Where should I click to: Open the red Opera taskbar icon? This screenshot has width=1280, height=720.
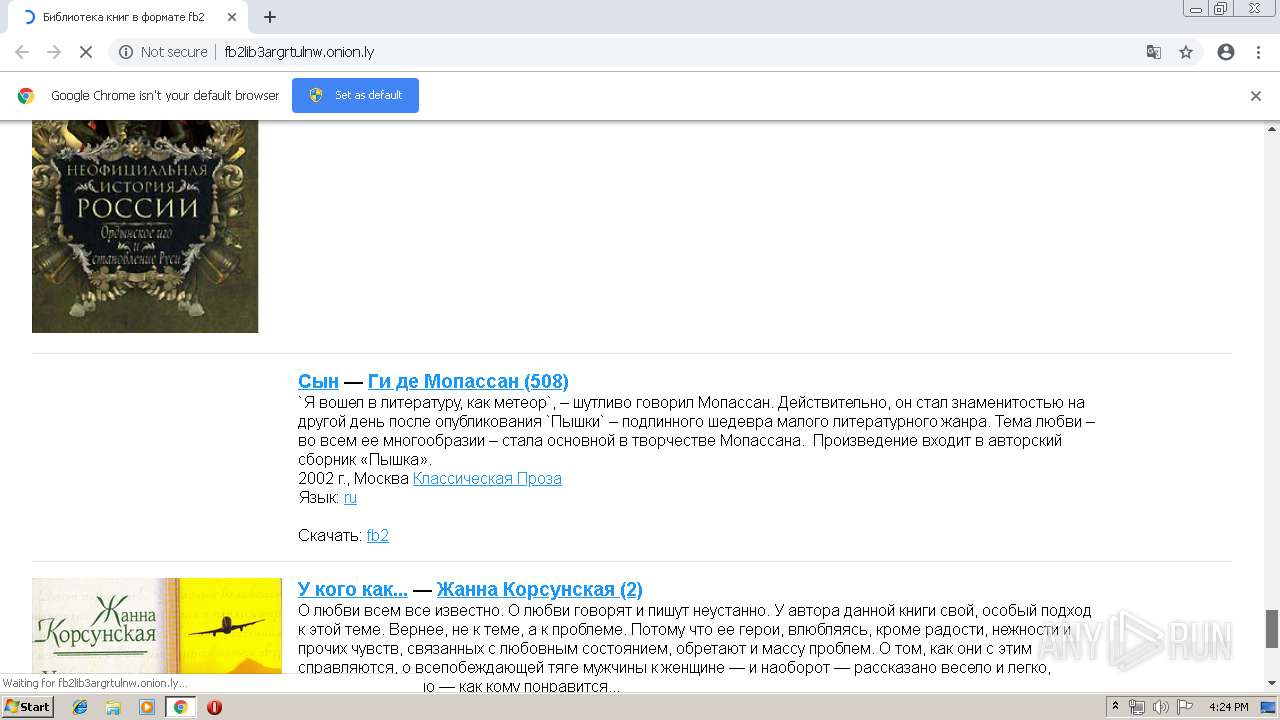pos(214,707)
